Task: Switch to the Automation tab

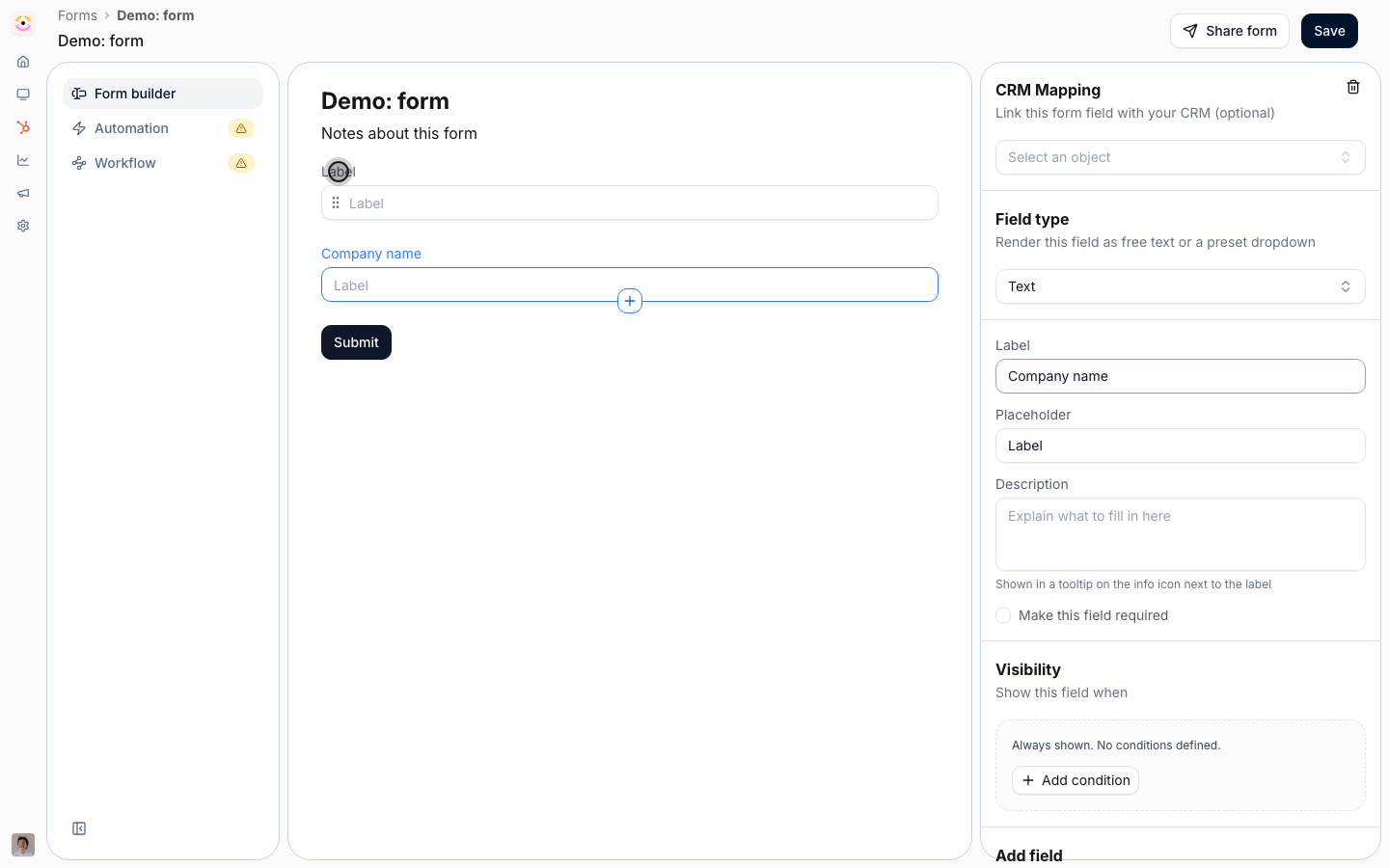Action: click(163, 128)
